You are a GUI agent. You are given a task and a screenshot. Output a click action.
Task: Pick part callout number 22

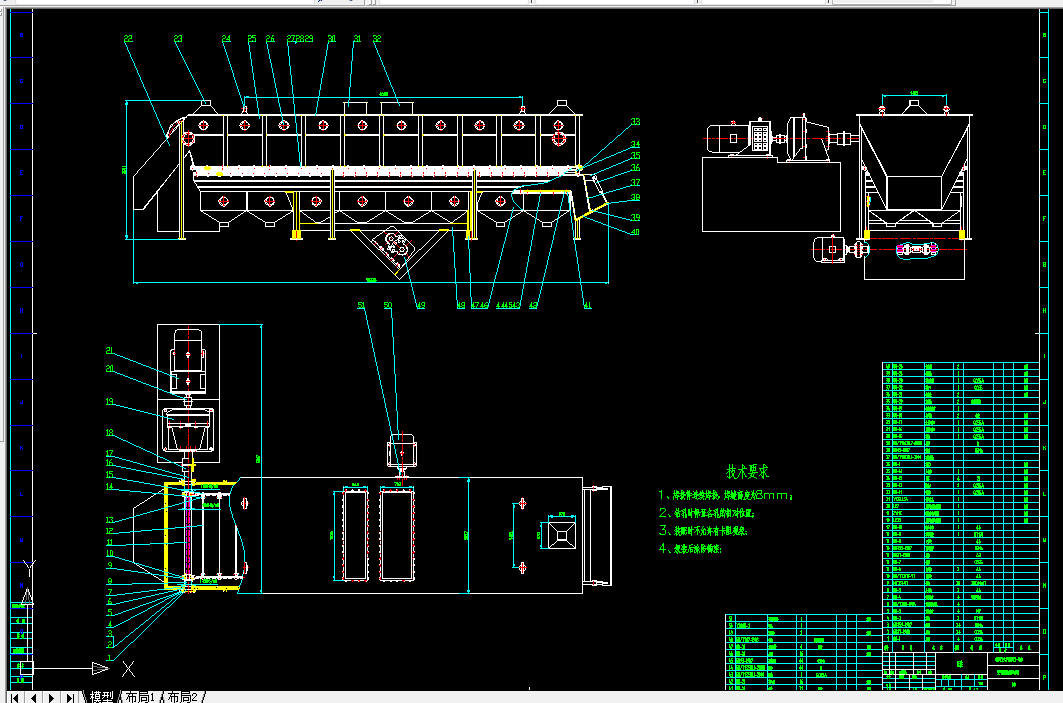[128, 39]
